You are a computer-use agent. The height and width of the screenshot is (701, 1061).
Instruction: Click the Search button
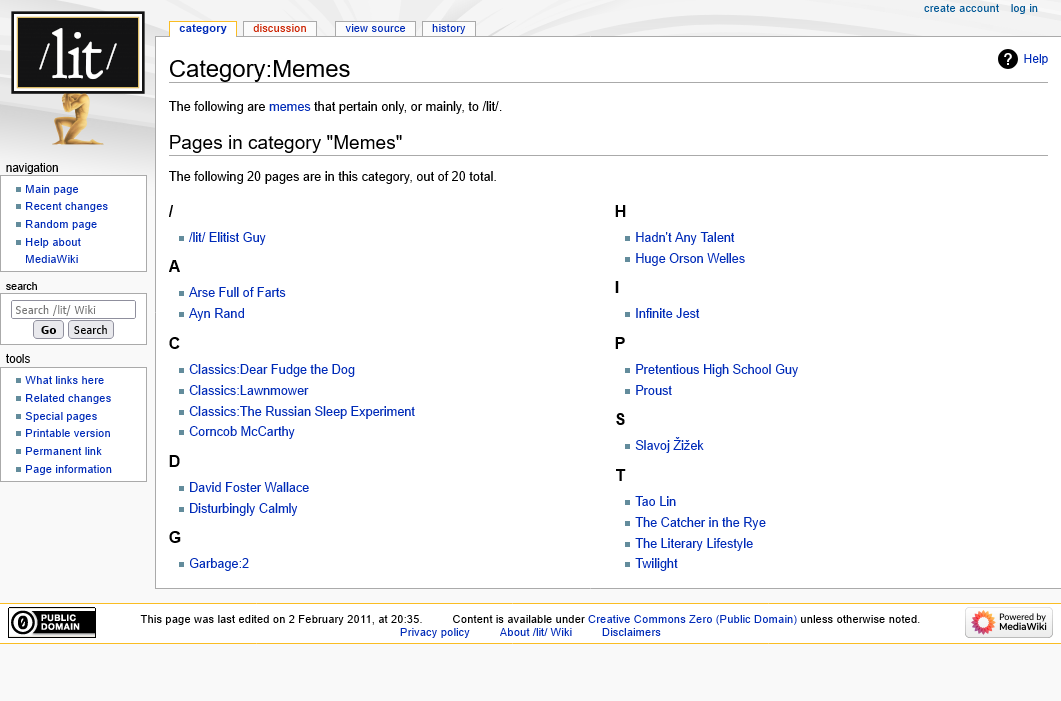tap(91, 330)
